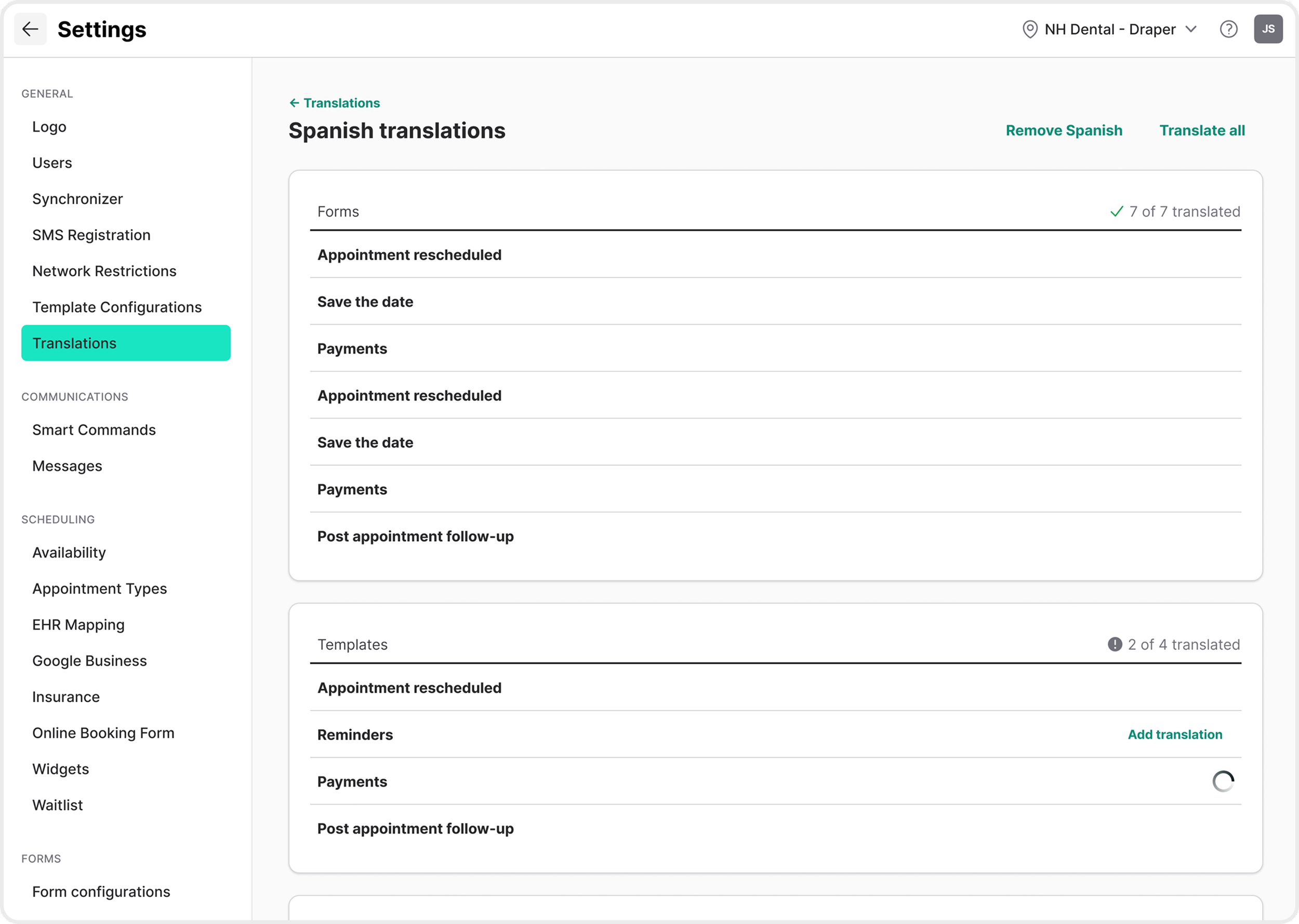1299x924 pixels.
Task: Click the location pin icon
Action: pos(1030,29)
